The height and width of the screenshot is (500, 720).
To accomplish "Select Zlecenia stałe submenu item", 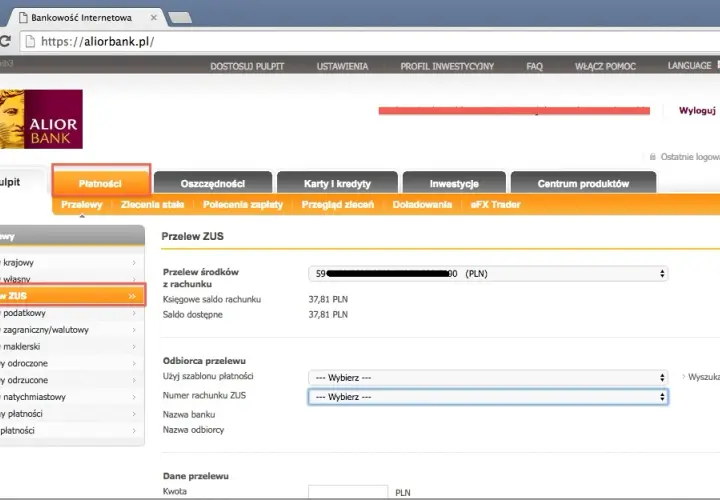I will [x=152, y=205].
